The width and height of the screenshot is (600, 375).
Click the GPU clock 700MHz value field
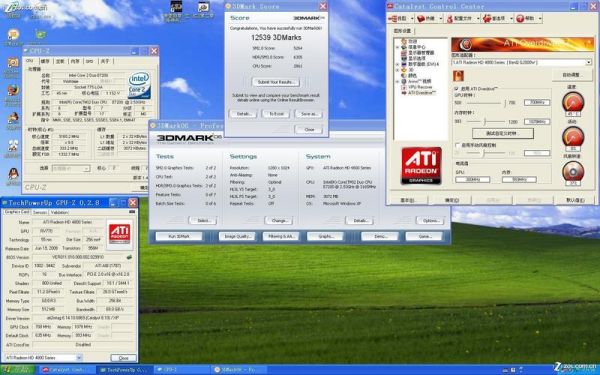click(537, 102)
